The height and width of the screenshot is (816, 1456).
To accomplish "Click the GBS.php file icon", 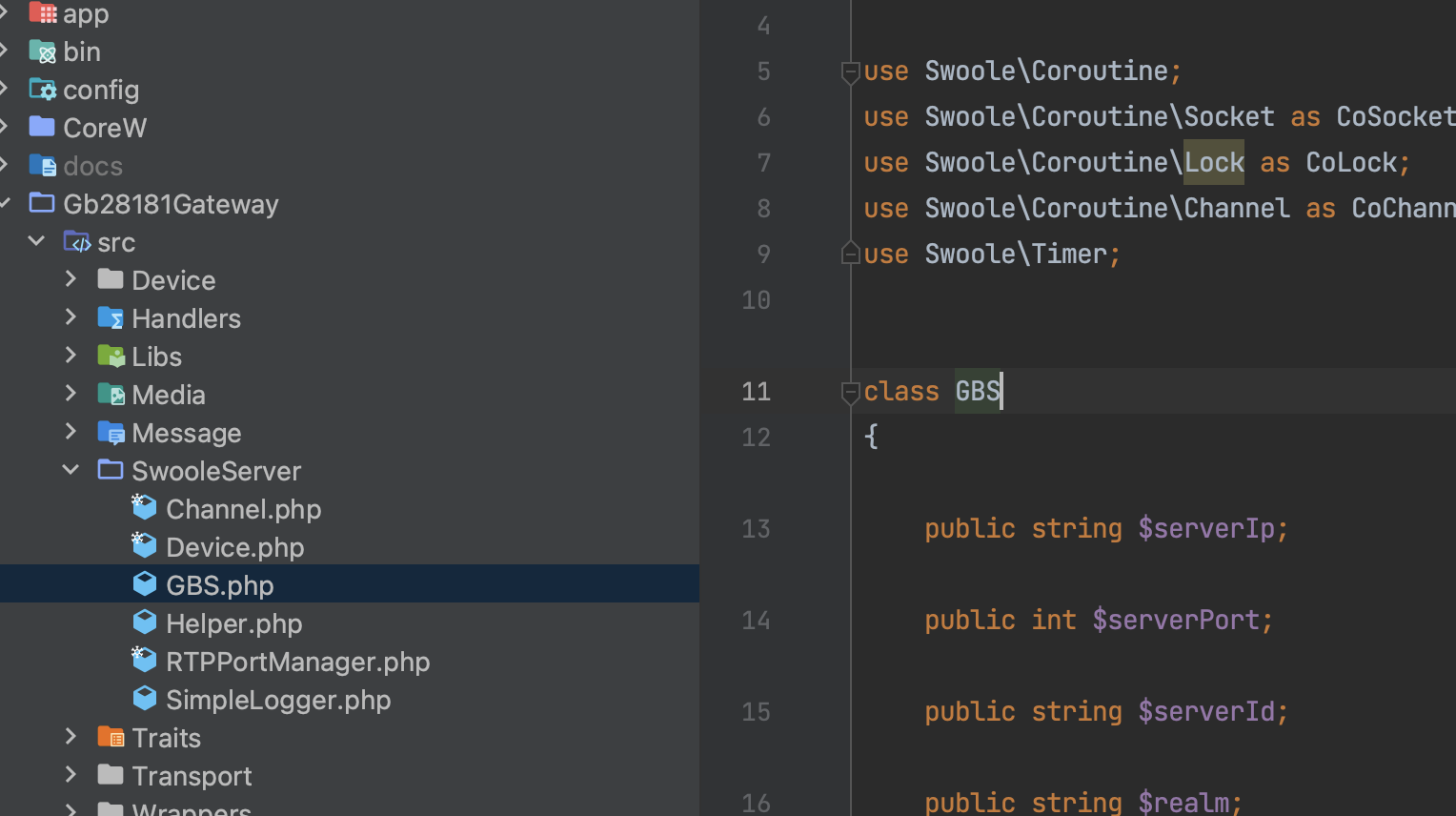I will [144, 583].
